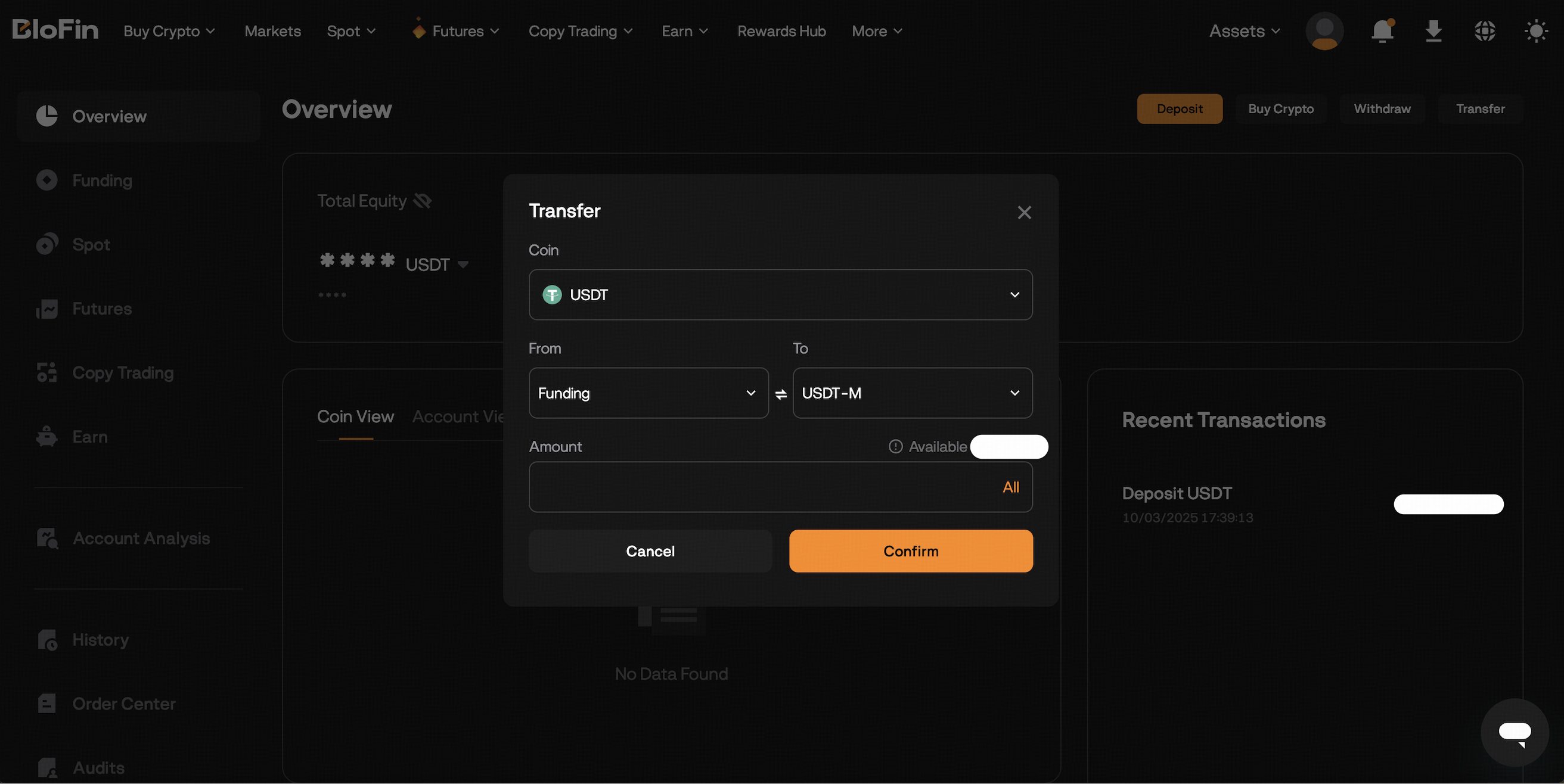Open the live chat support bubble
This screenshot has height=784, width=1564.
pos(1514,732)
